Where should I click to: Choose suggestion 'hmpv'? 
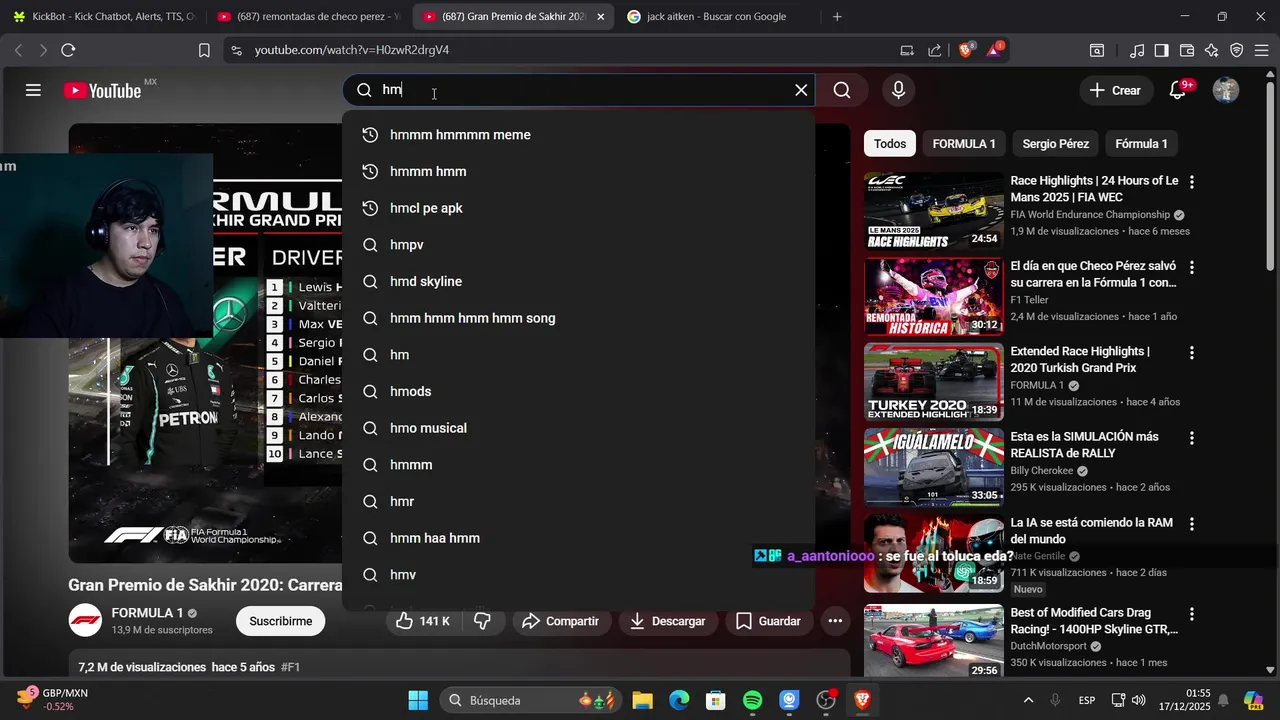click(x=578, y=245)
